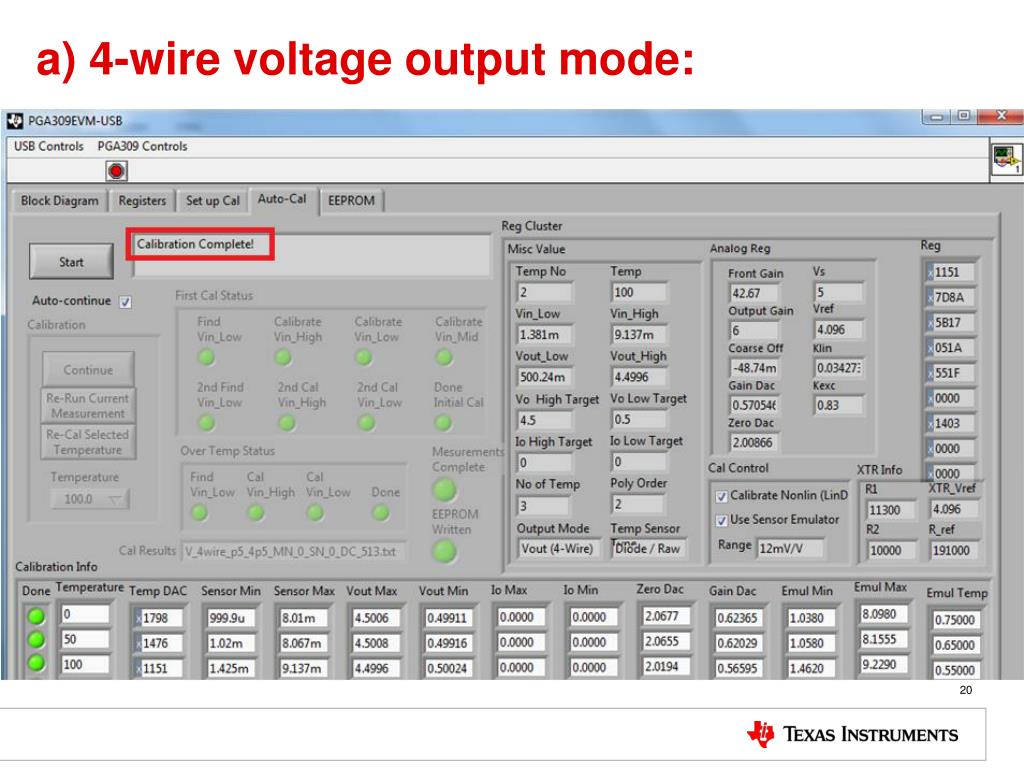Click the Mesurements Complete indicator LED
1024x768 pixels.
pos(445,490)
